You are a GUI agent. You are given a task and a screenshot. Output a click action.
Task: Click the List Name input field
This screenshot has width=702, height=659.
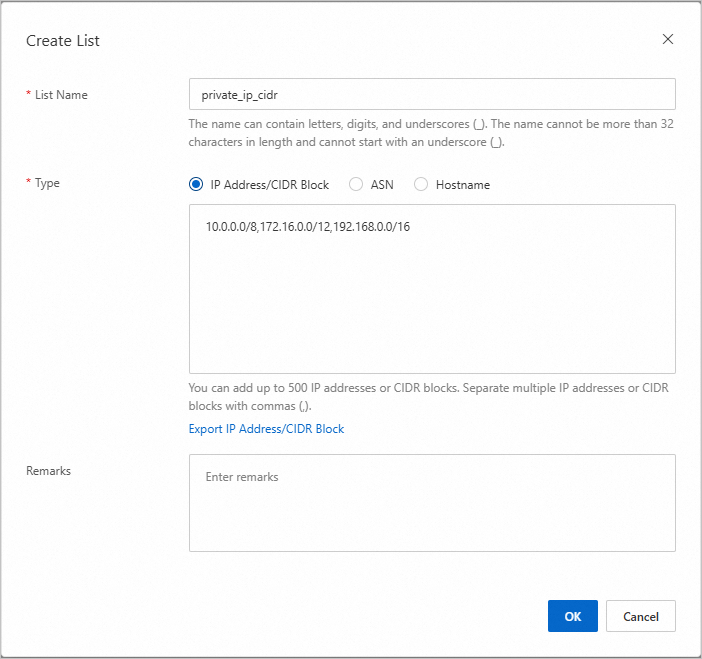click(432, 94)
